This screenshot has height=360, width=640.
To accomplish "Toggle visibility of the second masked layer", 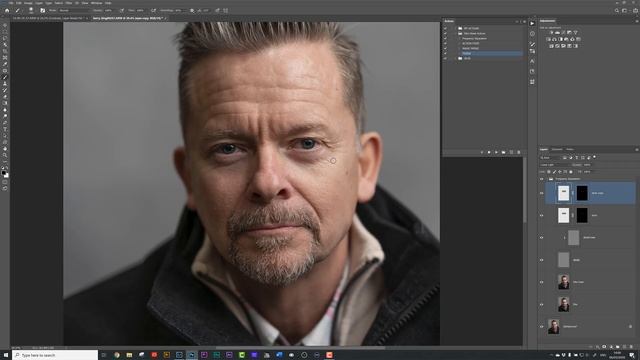I will coord(542,215).
